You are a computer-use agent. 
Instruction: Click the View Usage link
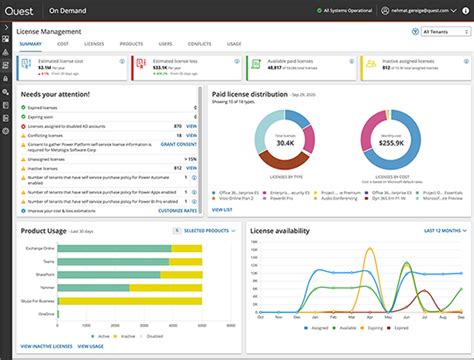(x=90, y=346)
